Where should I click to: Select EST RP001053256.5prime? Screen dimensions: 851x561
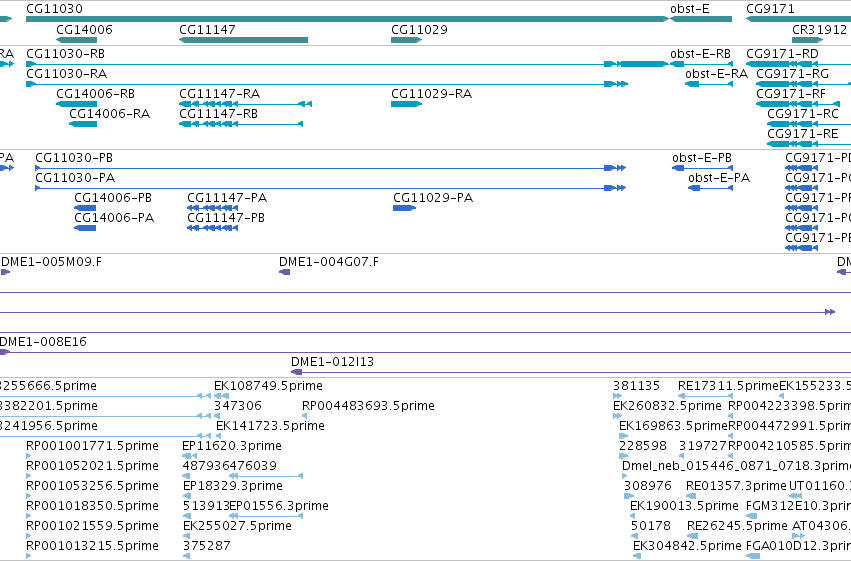pos(29,496)
